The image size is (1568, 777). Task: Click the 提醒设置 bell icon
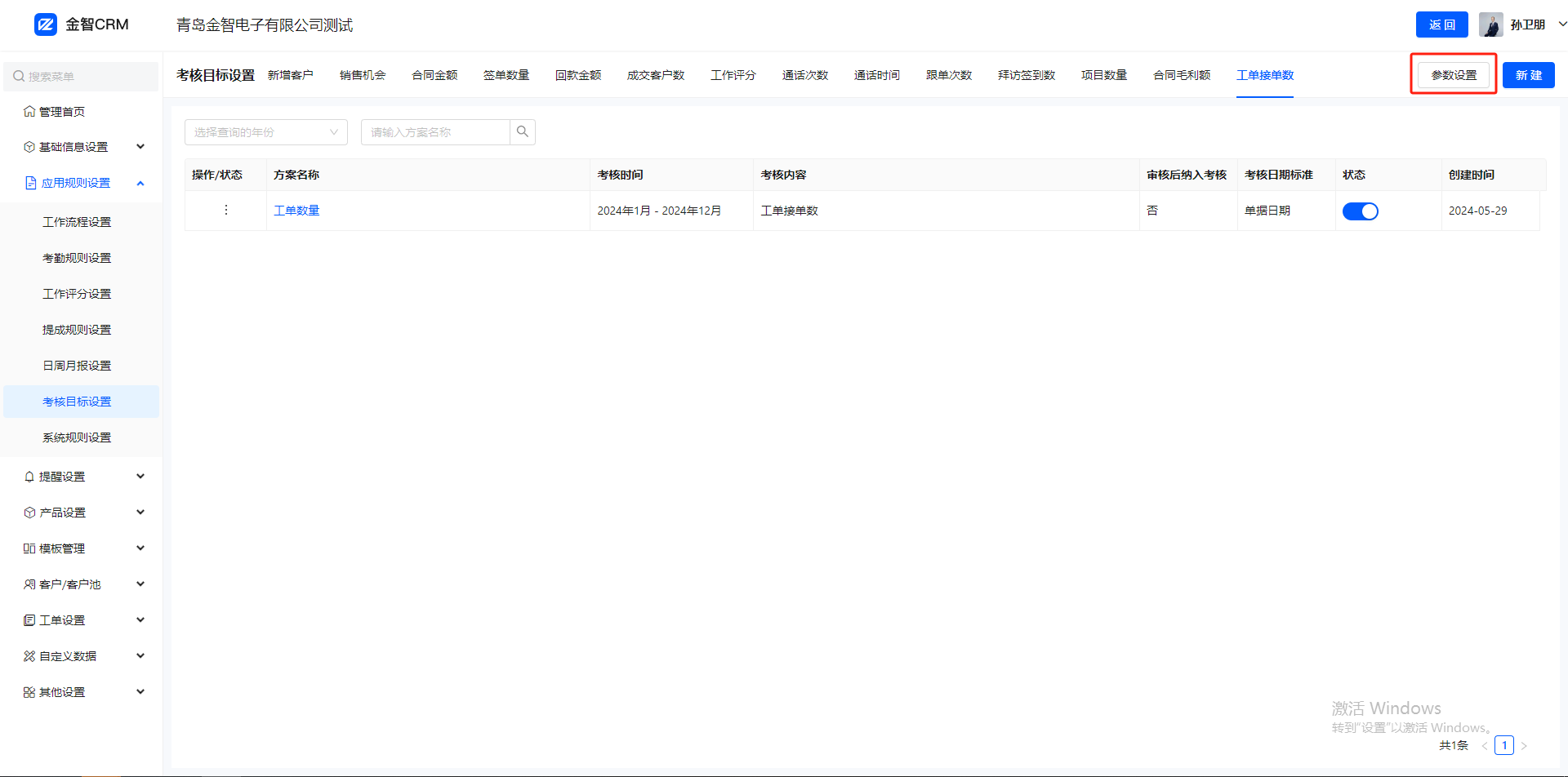[29, 477]
